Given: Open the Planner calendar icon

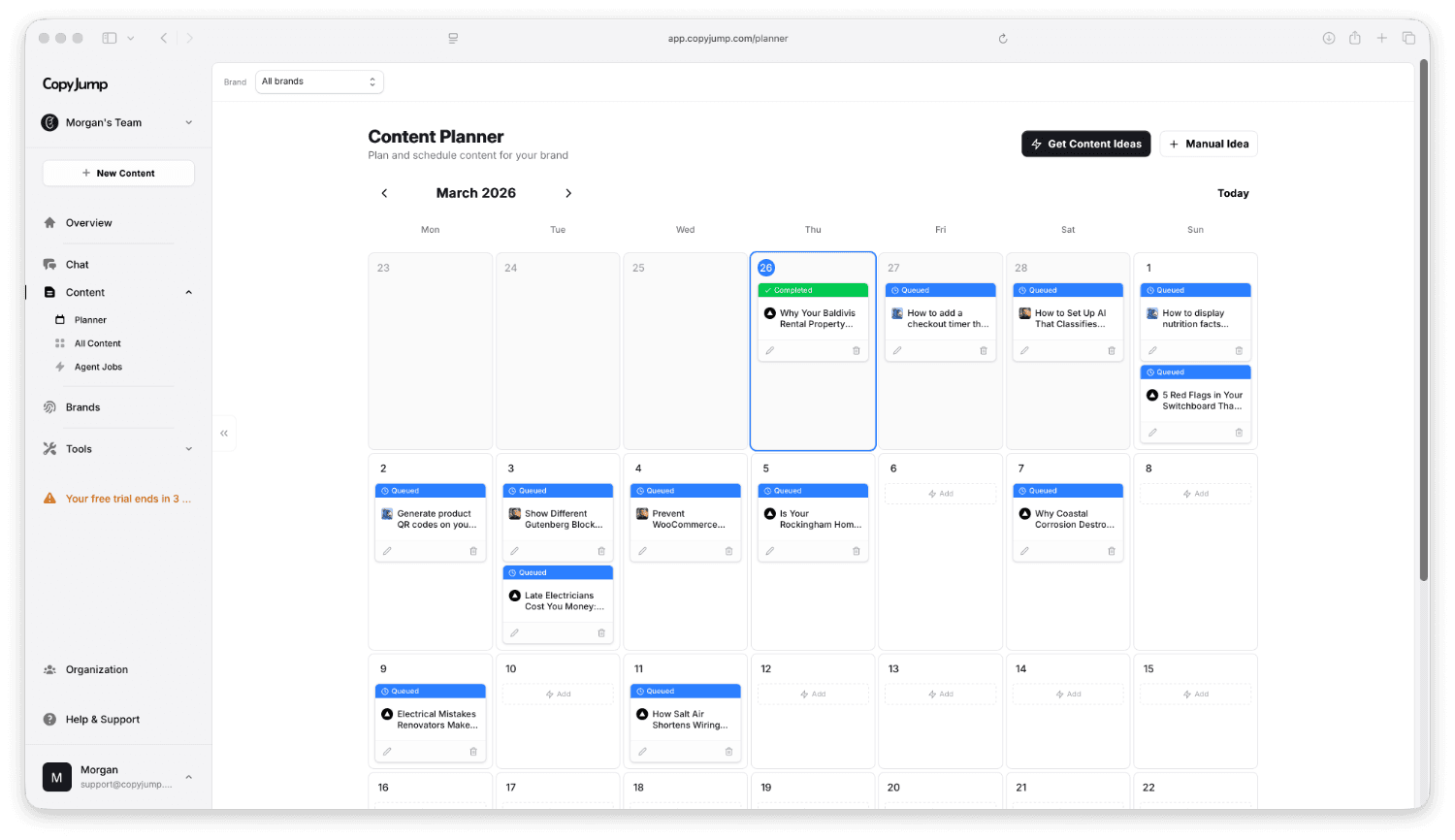Looking at the screenshot, I should point(61,319).
